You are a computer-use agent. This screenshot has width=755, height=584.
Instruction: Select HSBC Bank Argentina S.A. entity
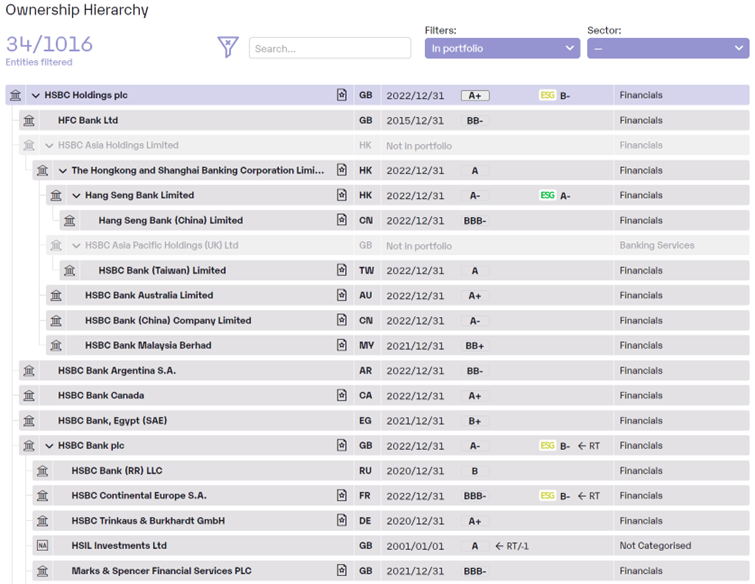pos(117,371)
